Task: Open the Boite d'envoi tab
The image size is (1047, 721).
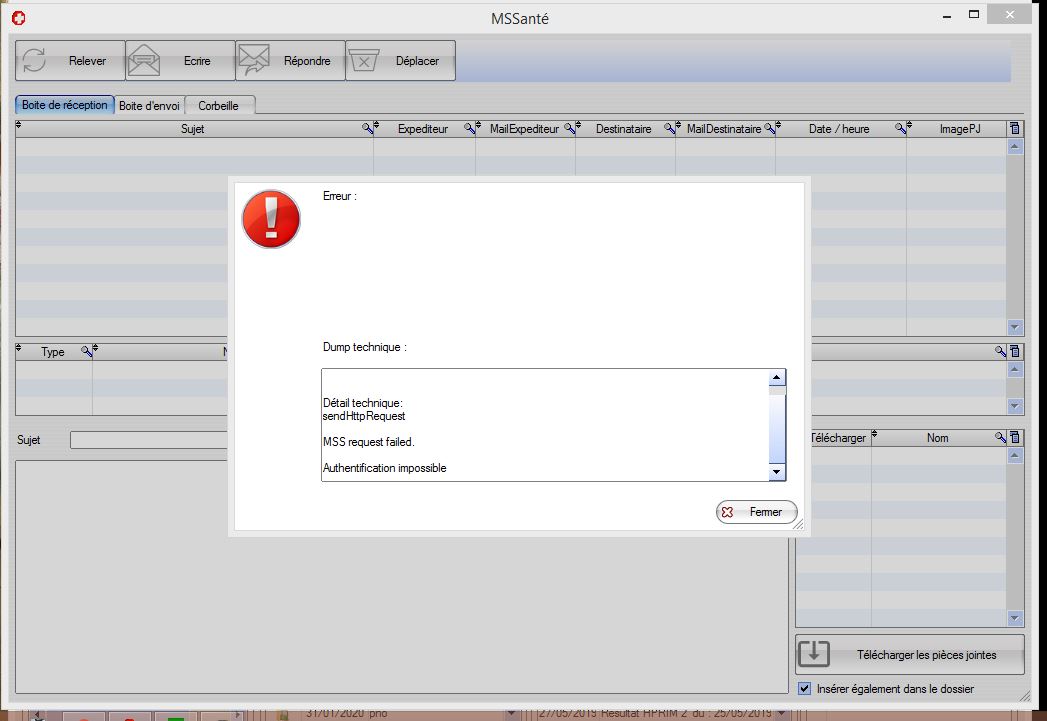Action: pyautogui.click(x=150, y=105)
